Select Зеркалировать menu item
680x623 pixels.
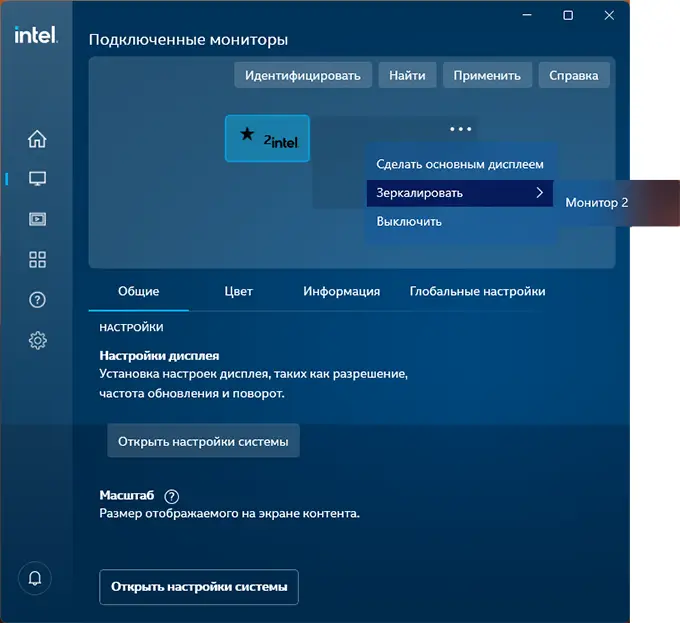tap(460, 193)
